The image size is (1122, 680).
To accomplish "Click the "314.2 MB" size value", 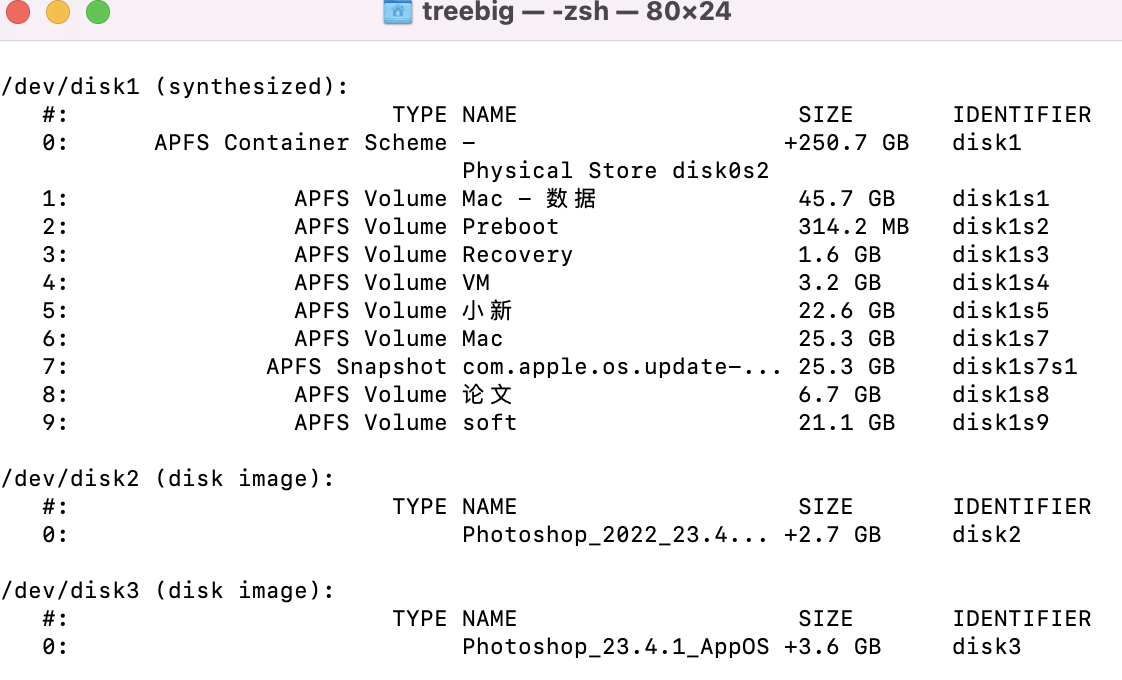I will [x=853, y=227].
